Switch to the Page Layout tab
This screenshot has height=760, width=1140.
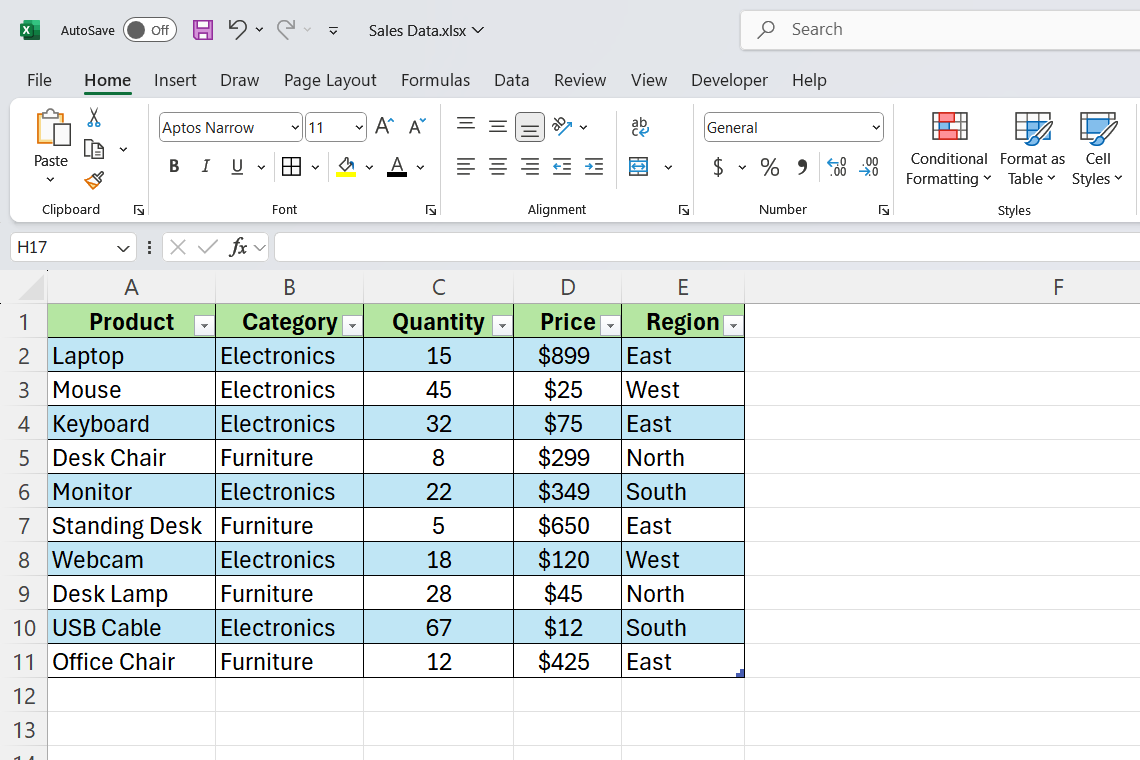tap(330, 80)
